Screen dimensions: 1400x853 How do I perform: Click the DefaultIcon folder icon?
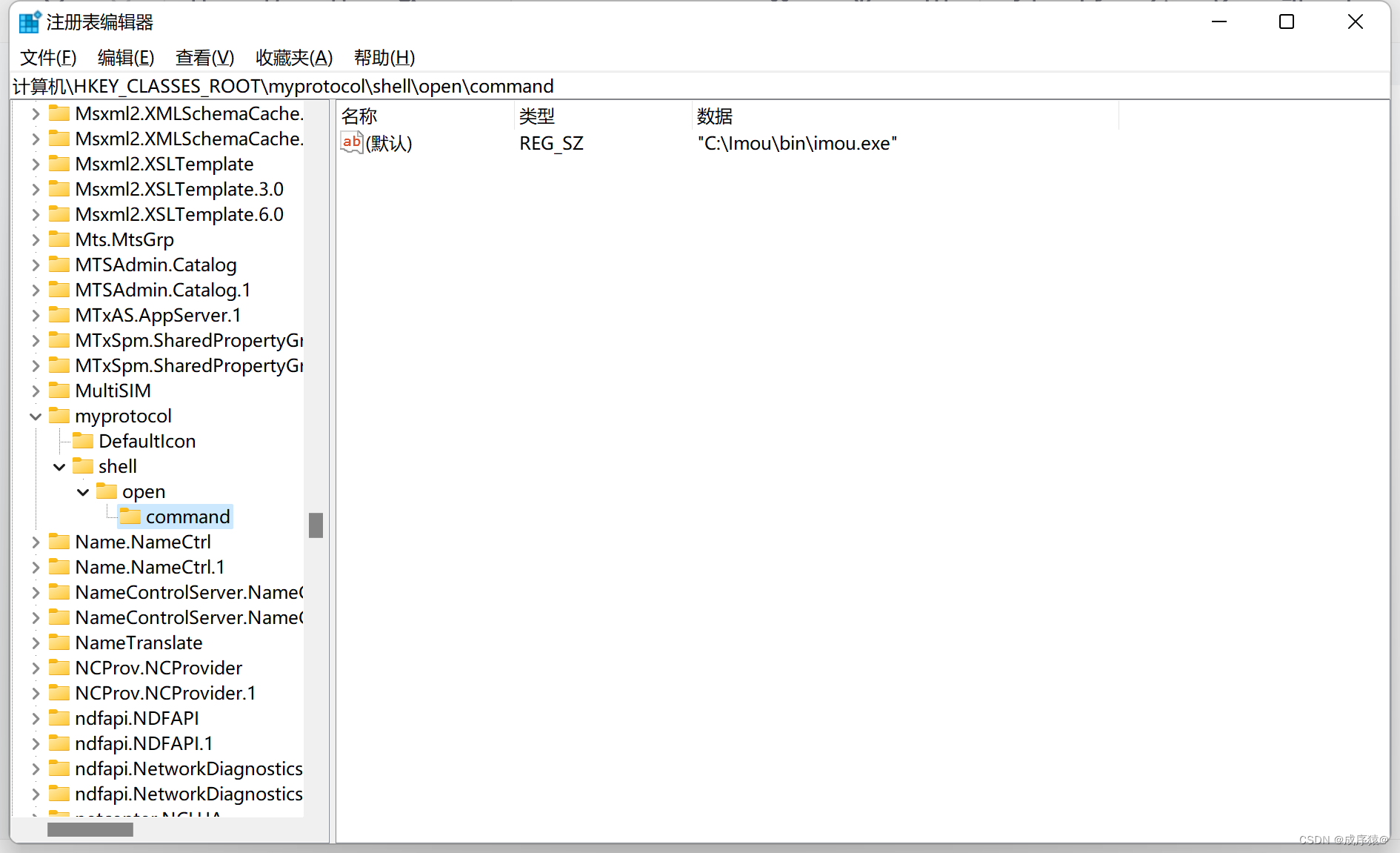coord(83,441)
